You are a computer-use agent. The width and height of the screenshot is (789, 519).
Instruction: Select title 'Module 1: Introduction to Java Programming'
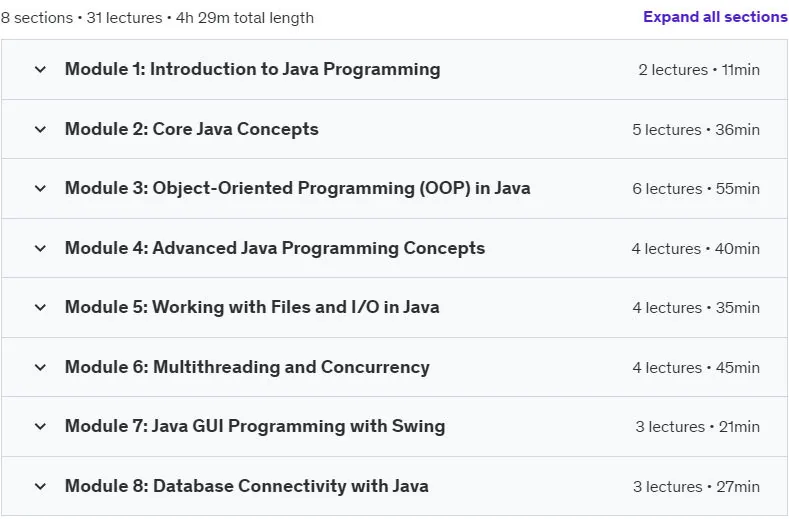coord(253,69)
